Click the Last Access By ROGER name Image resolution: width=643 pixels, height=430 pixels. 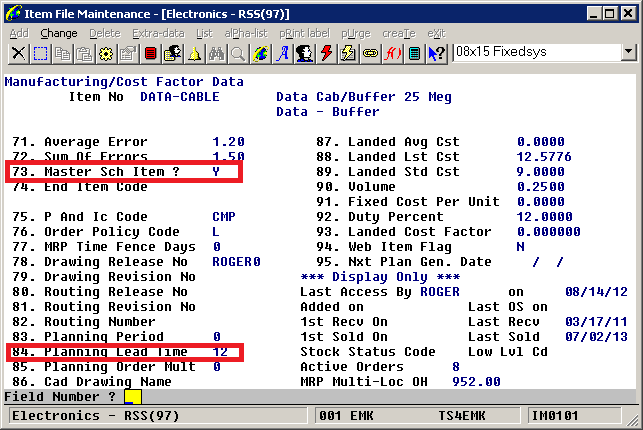[x=440, y=292]
